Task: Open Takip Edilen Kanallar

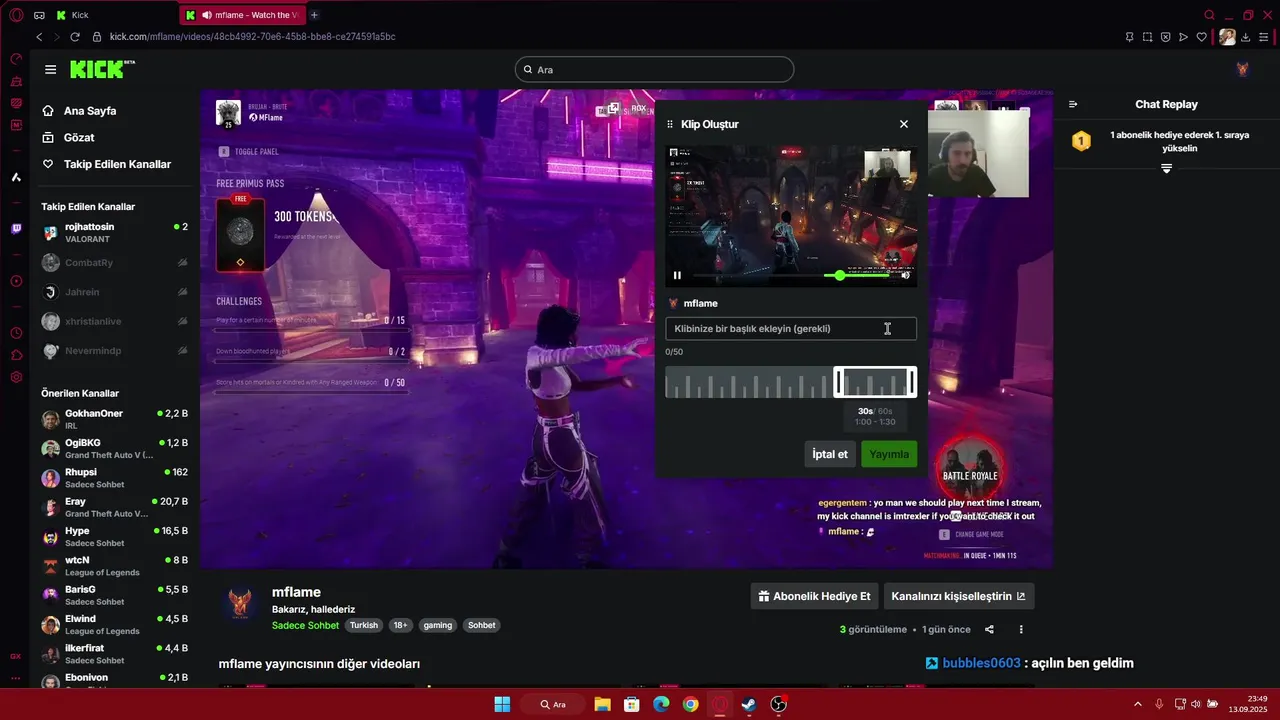Action: [117, 164]
